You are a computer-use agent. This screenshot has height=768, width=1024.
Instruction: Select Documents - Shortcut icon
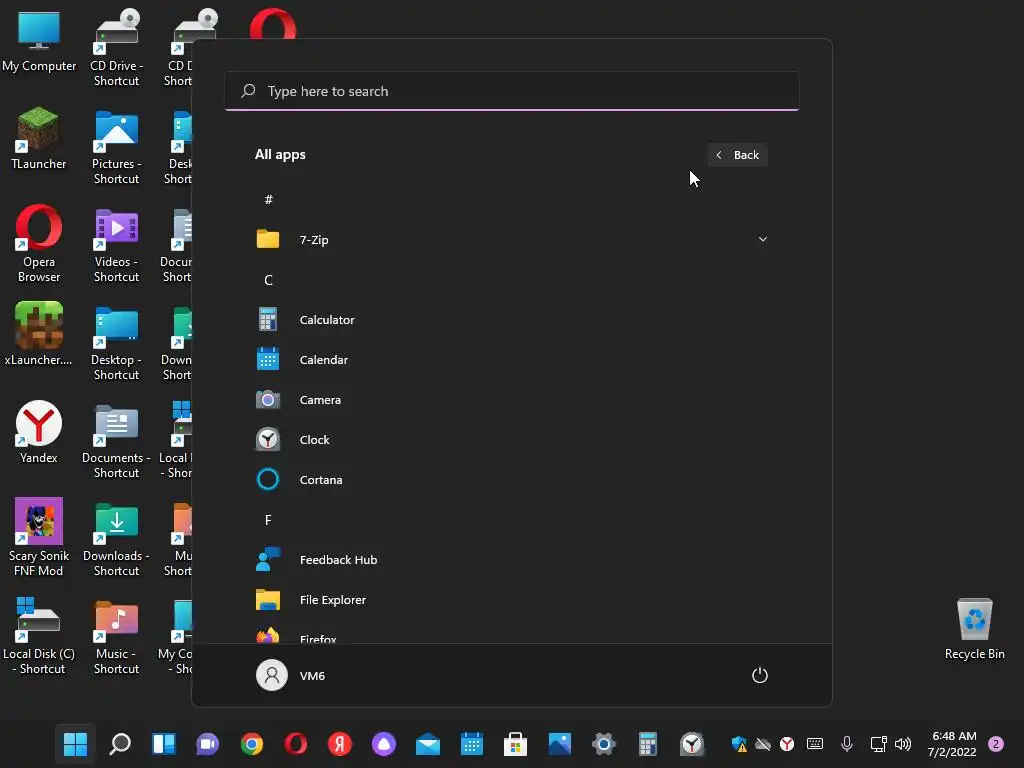tap(116, 441)
